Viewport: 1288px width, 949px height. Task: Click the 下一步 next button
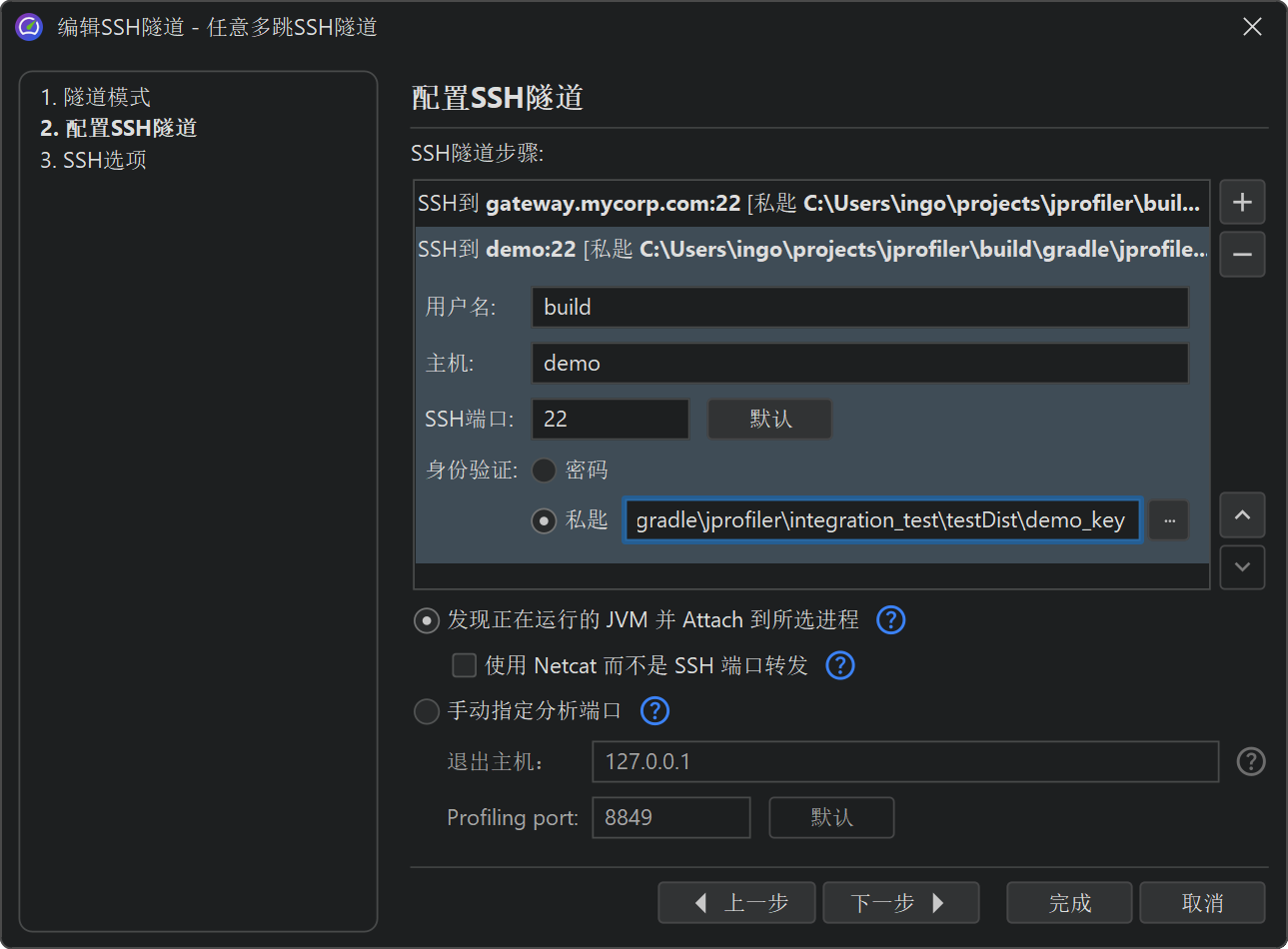(899, 903)
